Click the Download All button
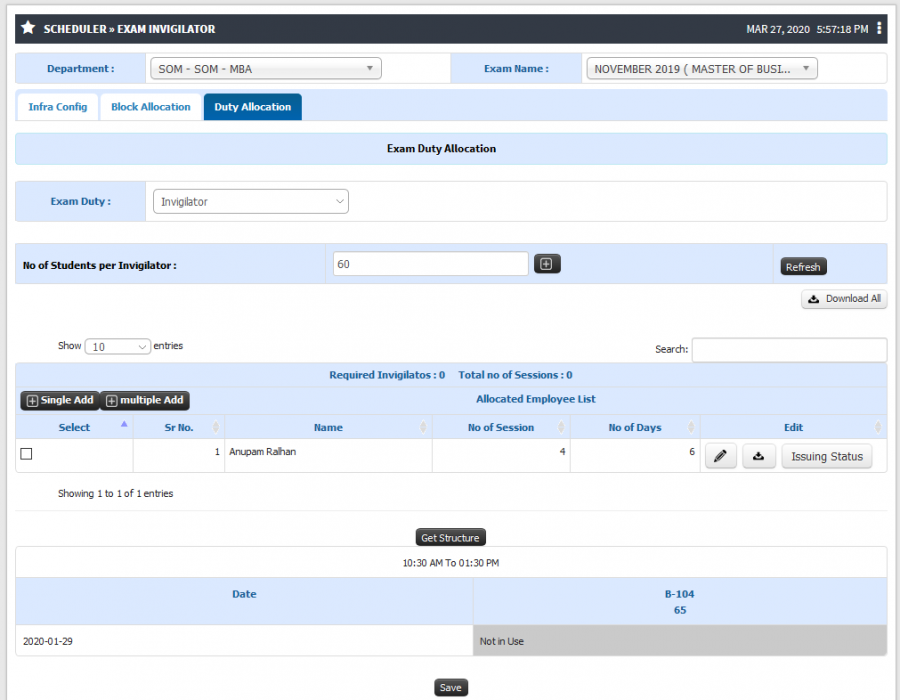Screen dimensions: 900x700 844,299
